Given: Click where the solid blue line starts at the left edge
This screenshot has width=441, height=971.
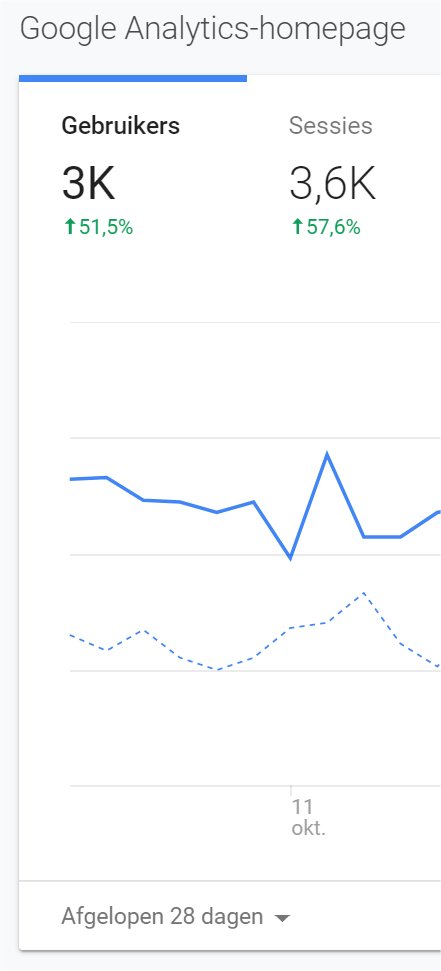Looking at the screenshot, I should point(71,479).
